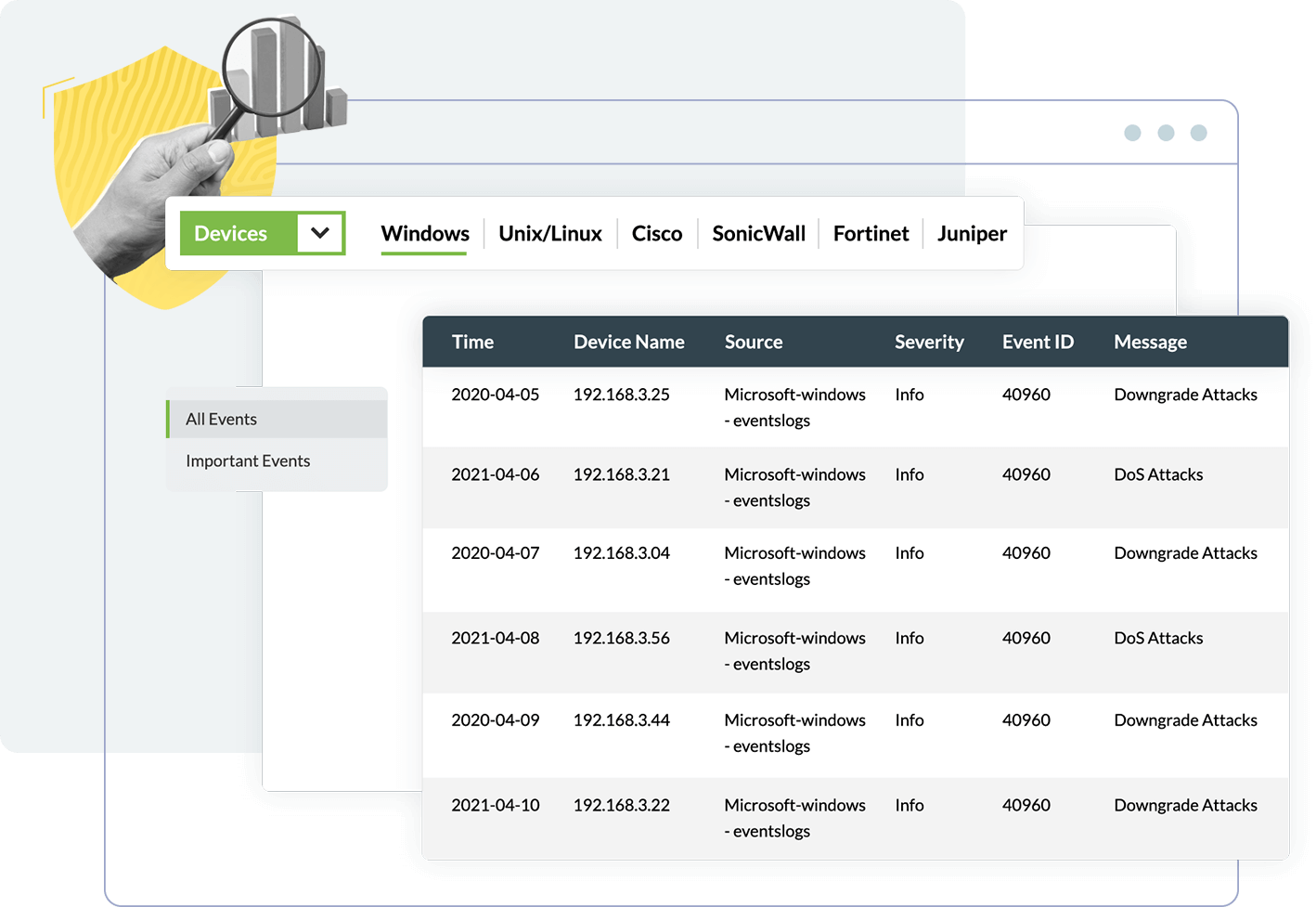The height and width of the screenshot is (907, 1316).
Task: Switch to the Fortinet tab
Action: (x=871, y=233)
